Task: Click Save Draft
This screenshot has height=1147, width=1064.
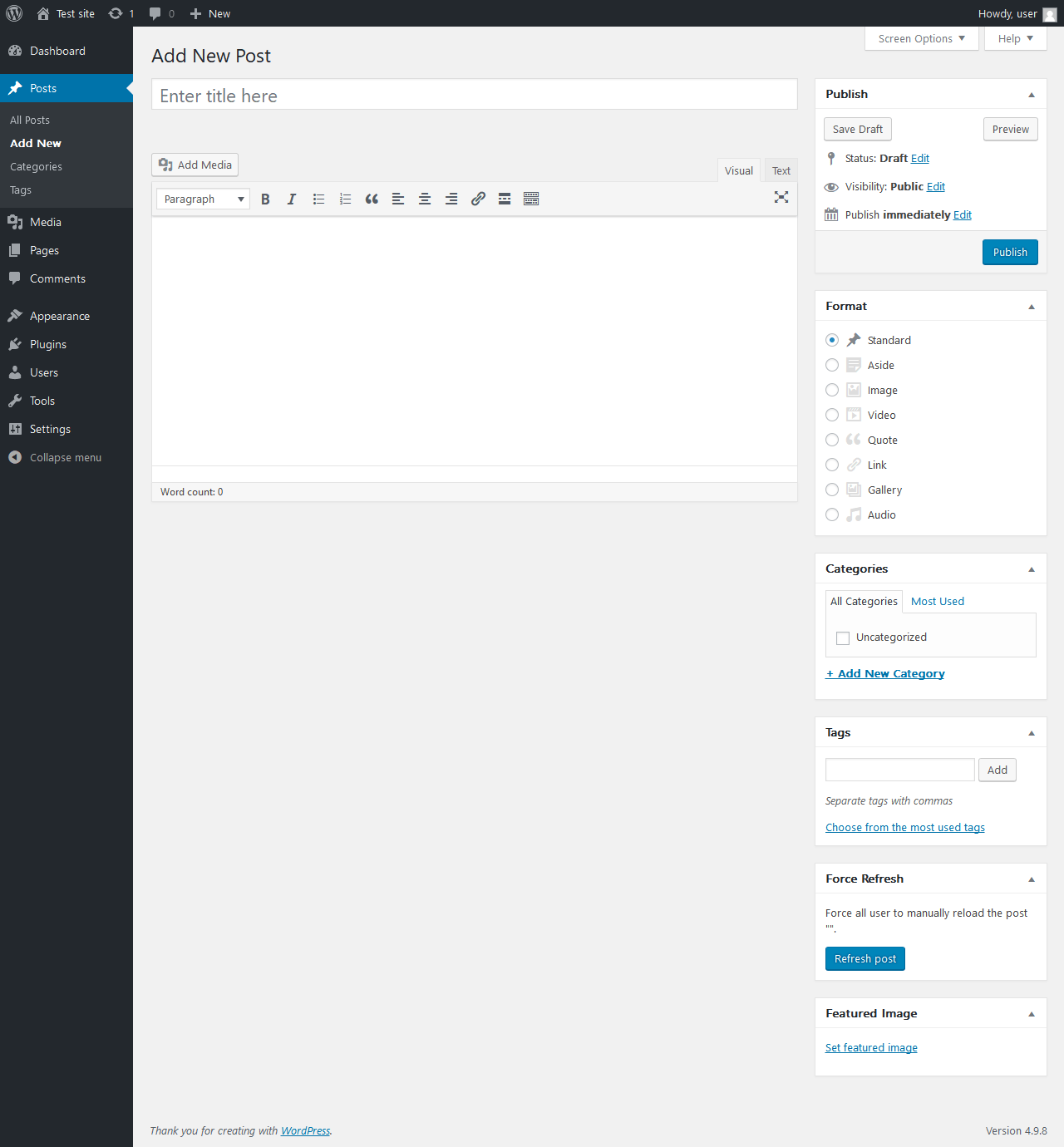Action: click(x=858, y=129)
